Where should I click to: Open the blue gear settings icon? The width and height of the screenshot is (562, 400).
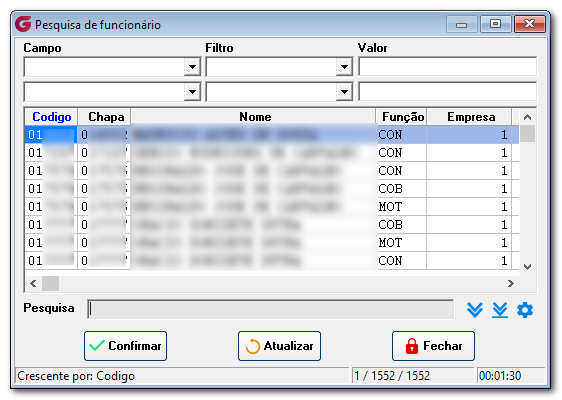pyautogui.click(x=525, y=310)
